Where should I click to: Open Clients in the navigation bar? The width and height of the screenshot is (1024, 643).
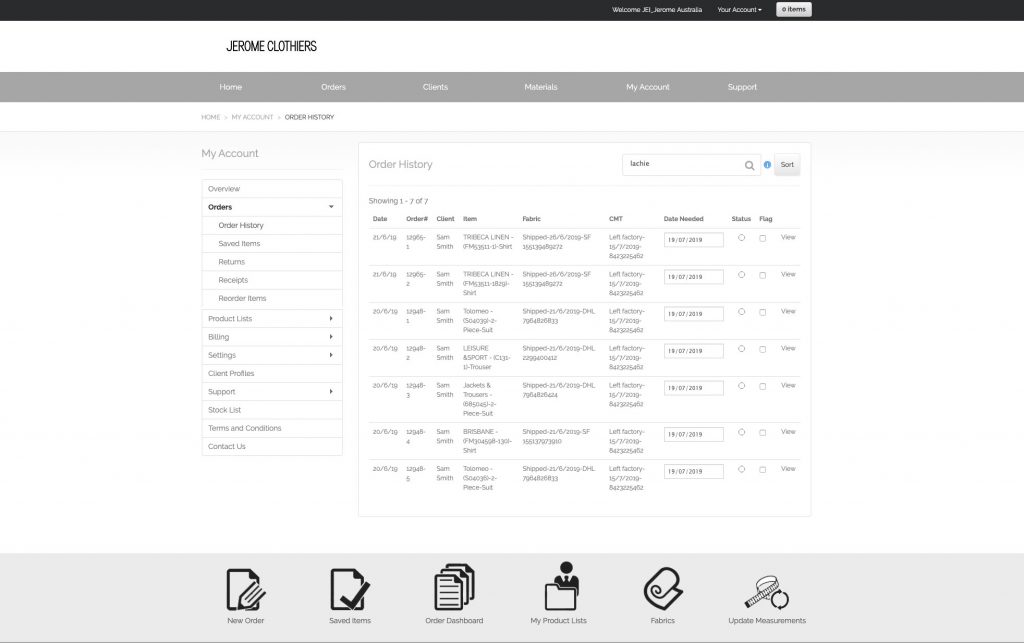(x=435, y=87)
